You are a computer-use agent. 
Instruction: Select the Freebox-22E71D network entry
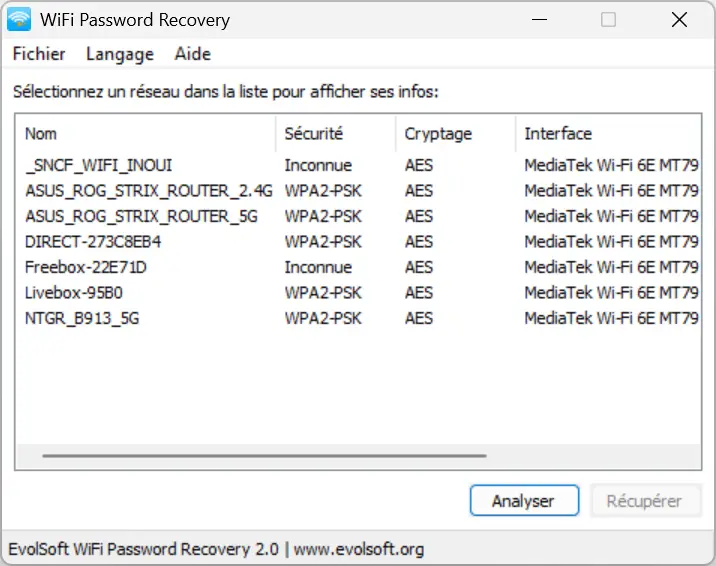click(x=358, y=267)
